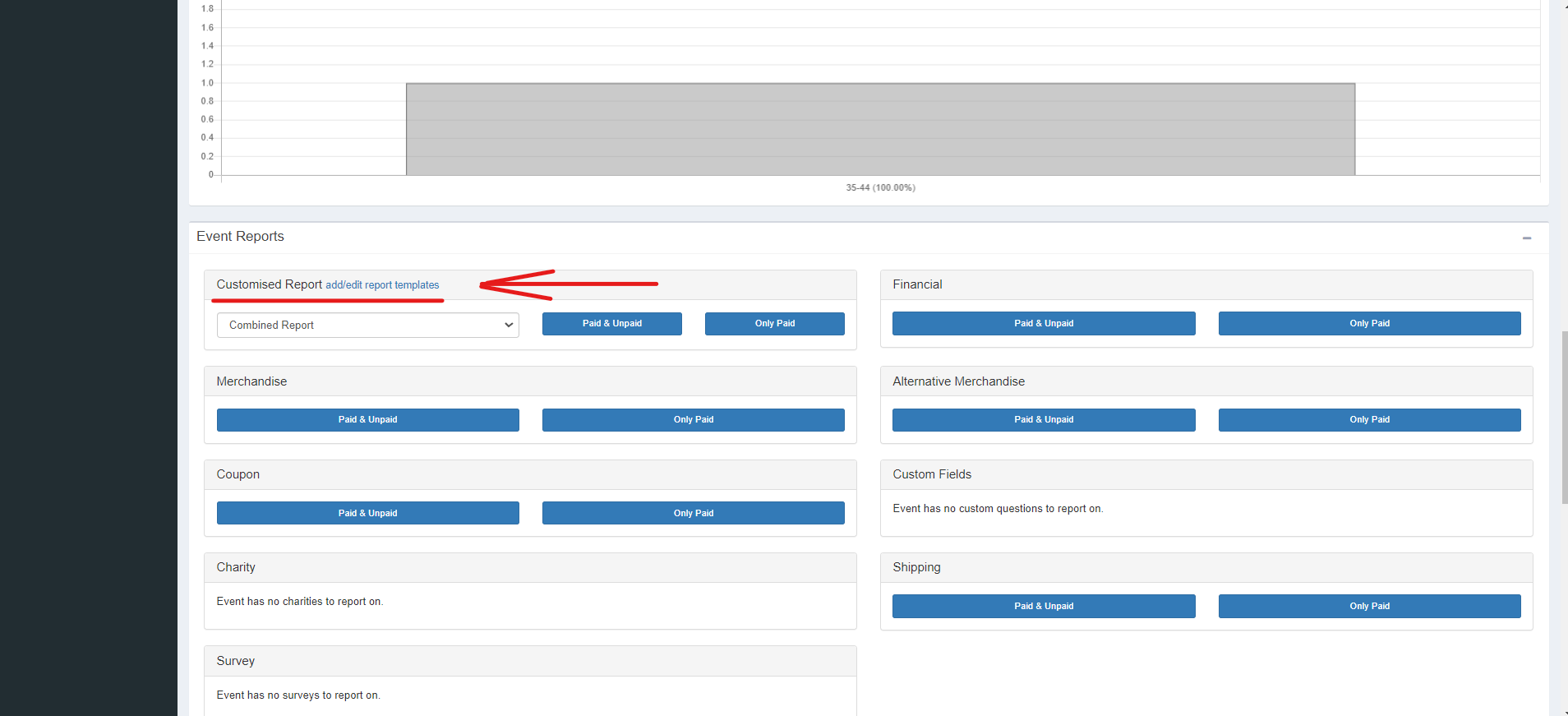Generate Merchandise Paid & Unpaid report
This screenshot has width=1568, height=716.
[368, 420]
